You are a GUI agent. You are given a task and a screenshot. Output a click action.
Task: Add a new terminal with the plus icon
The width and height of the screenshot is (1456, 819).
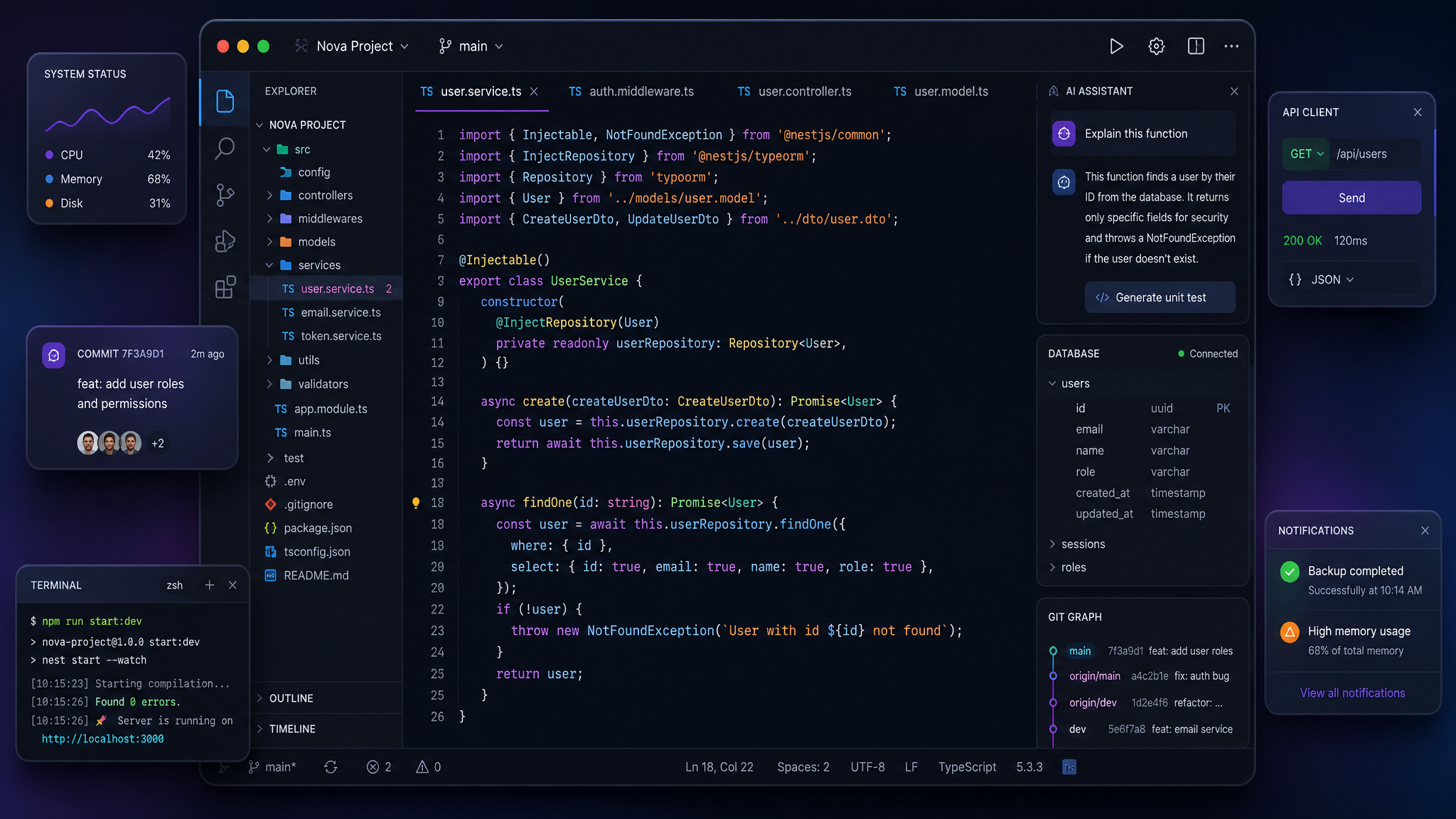click(x=209, y=585)
